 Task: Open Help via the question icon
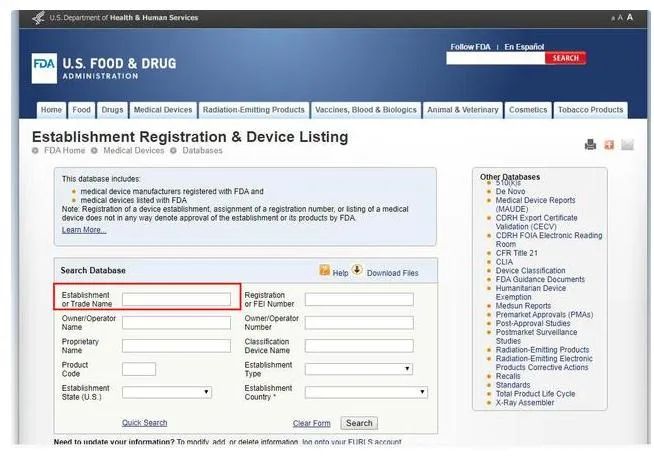pyautogui.click(x=324, y=271)
